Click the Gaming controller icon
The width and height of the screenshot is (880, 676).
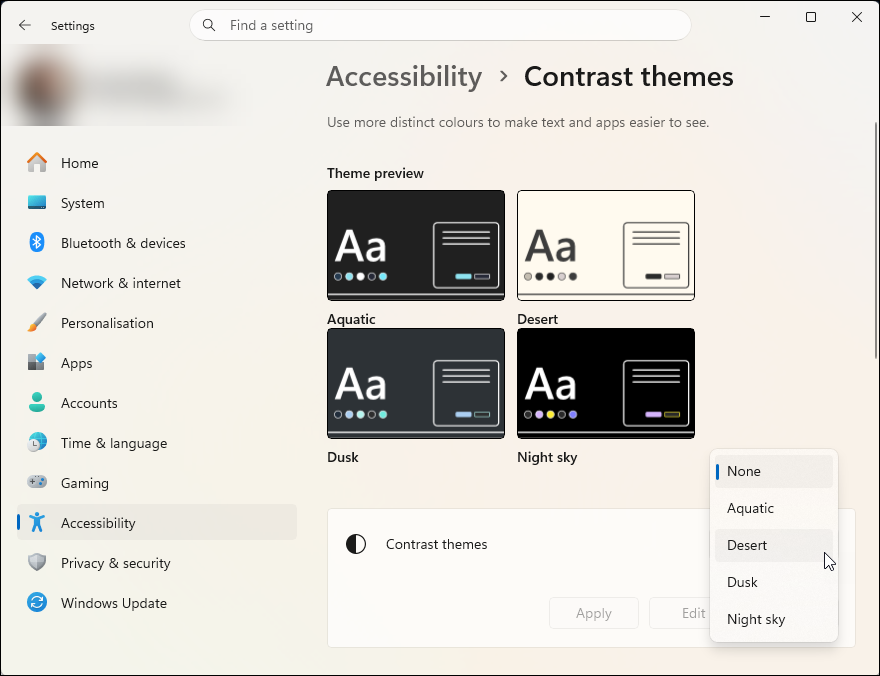(37, 483)
